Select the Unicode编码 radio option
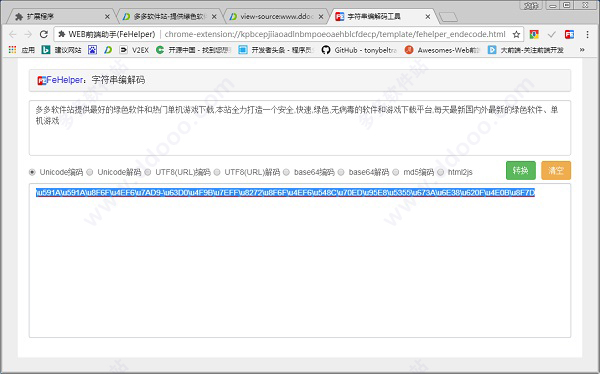 coord(32,172)
